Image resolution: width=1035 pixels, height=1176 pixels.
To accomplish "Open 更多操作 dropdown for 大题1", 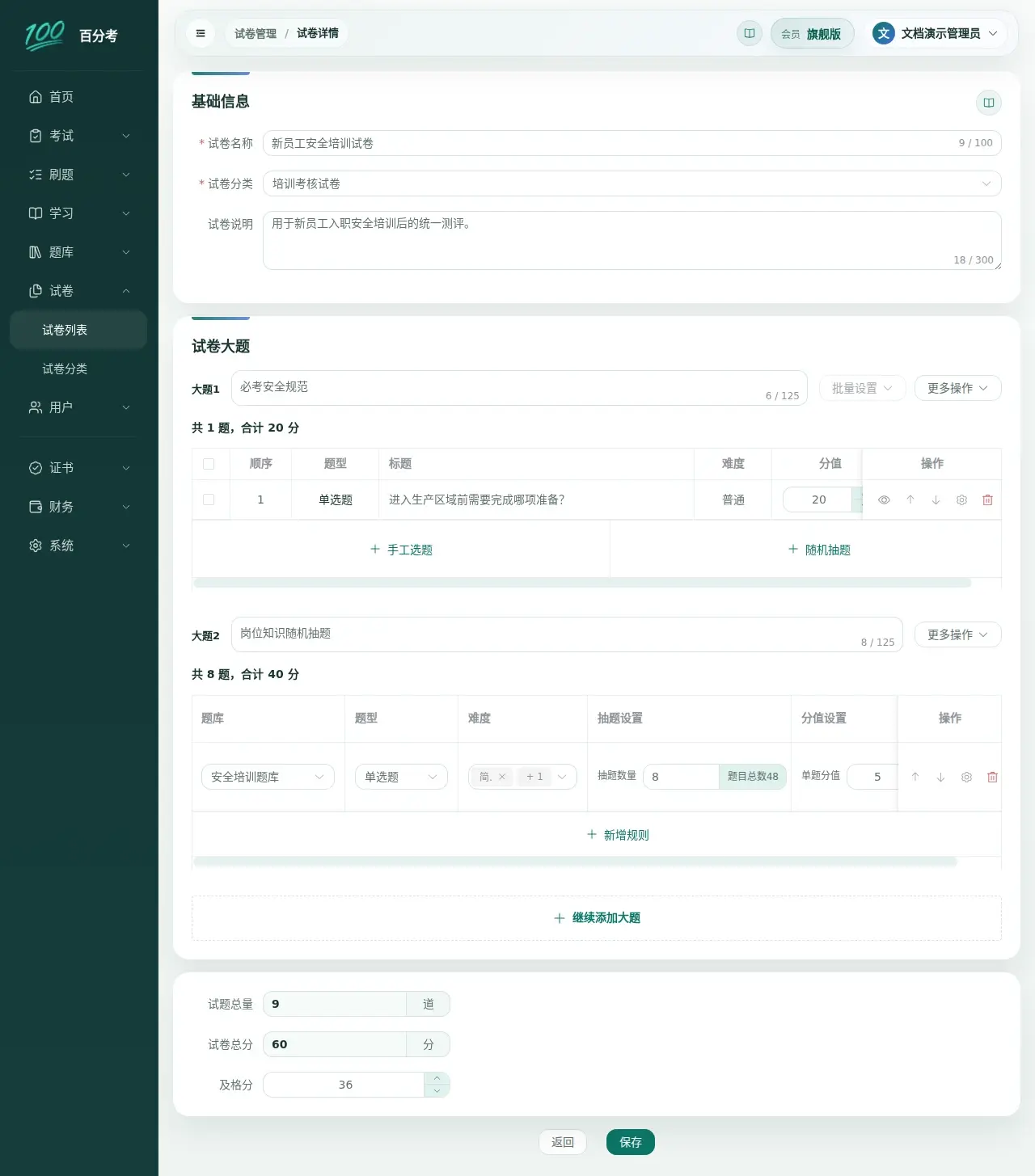I will coord(957,388).
